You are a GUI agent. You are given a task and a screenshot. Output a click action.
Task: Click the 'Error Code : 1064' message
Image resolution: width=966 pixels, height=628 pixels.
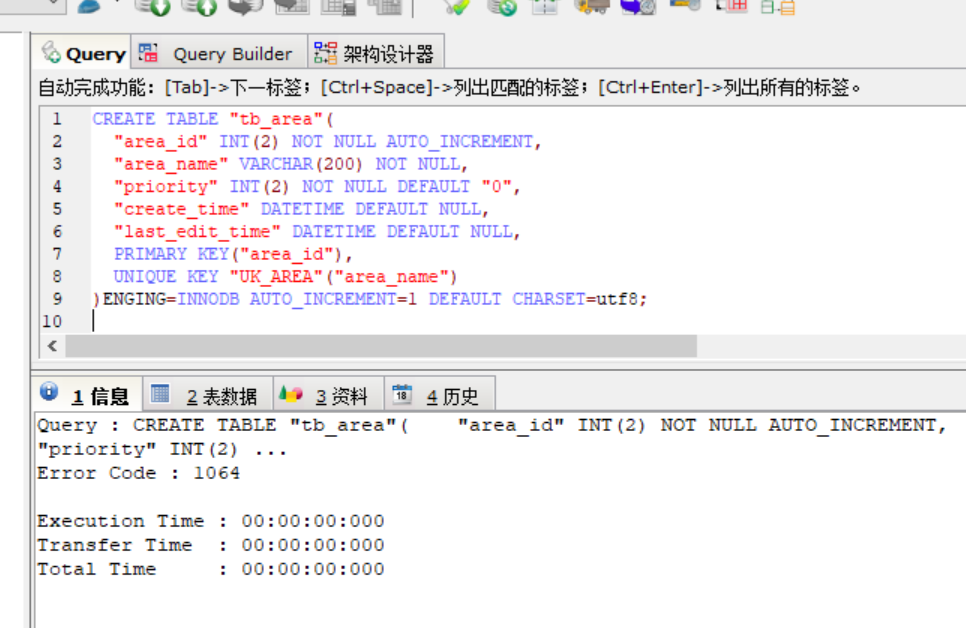139,473
